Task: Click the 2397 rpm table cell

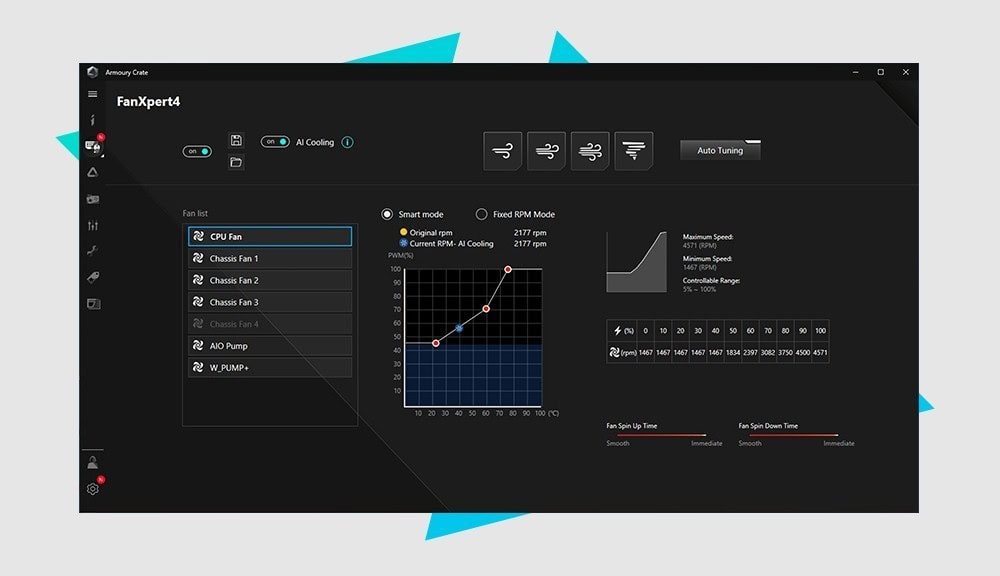Action: tap(750, 352)
